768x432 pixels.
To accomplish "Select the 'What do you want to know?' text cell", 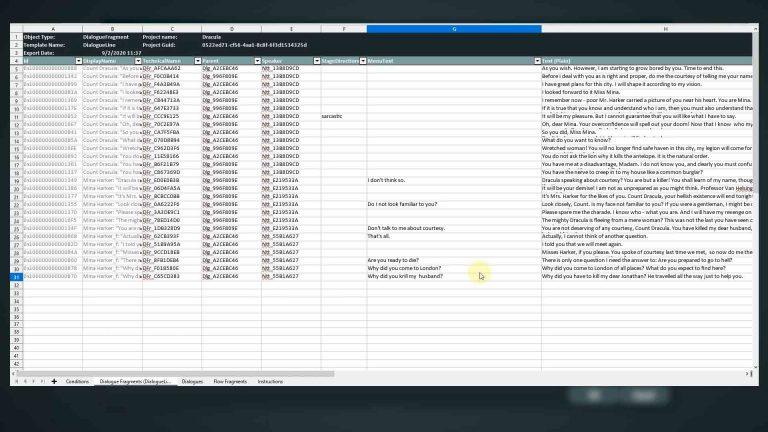I will coord(647,140).
